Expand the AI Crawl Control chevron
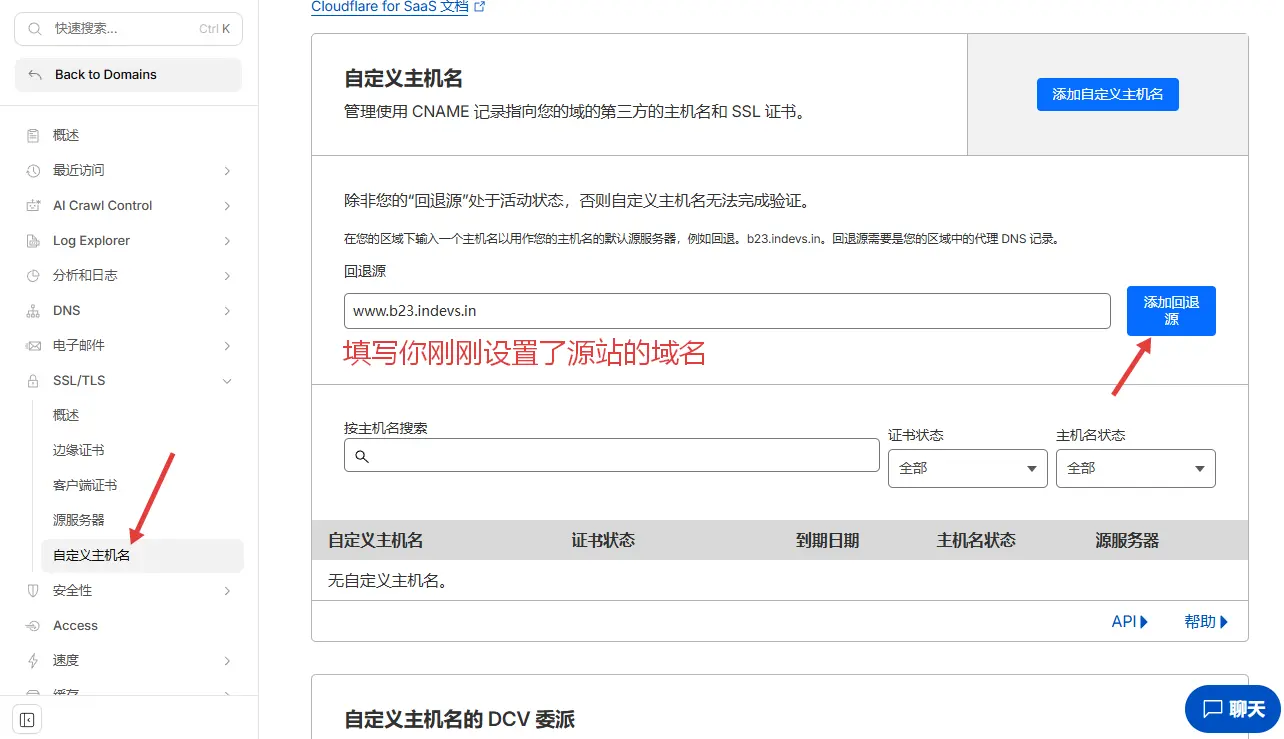Image resolution: width=1284 pixels, height=739 pixels. point(227,205)
